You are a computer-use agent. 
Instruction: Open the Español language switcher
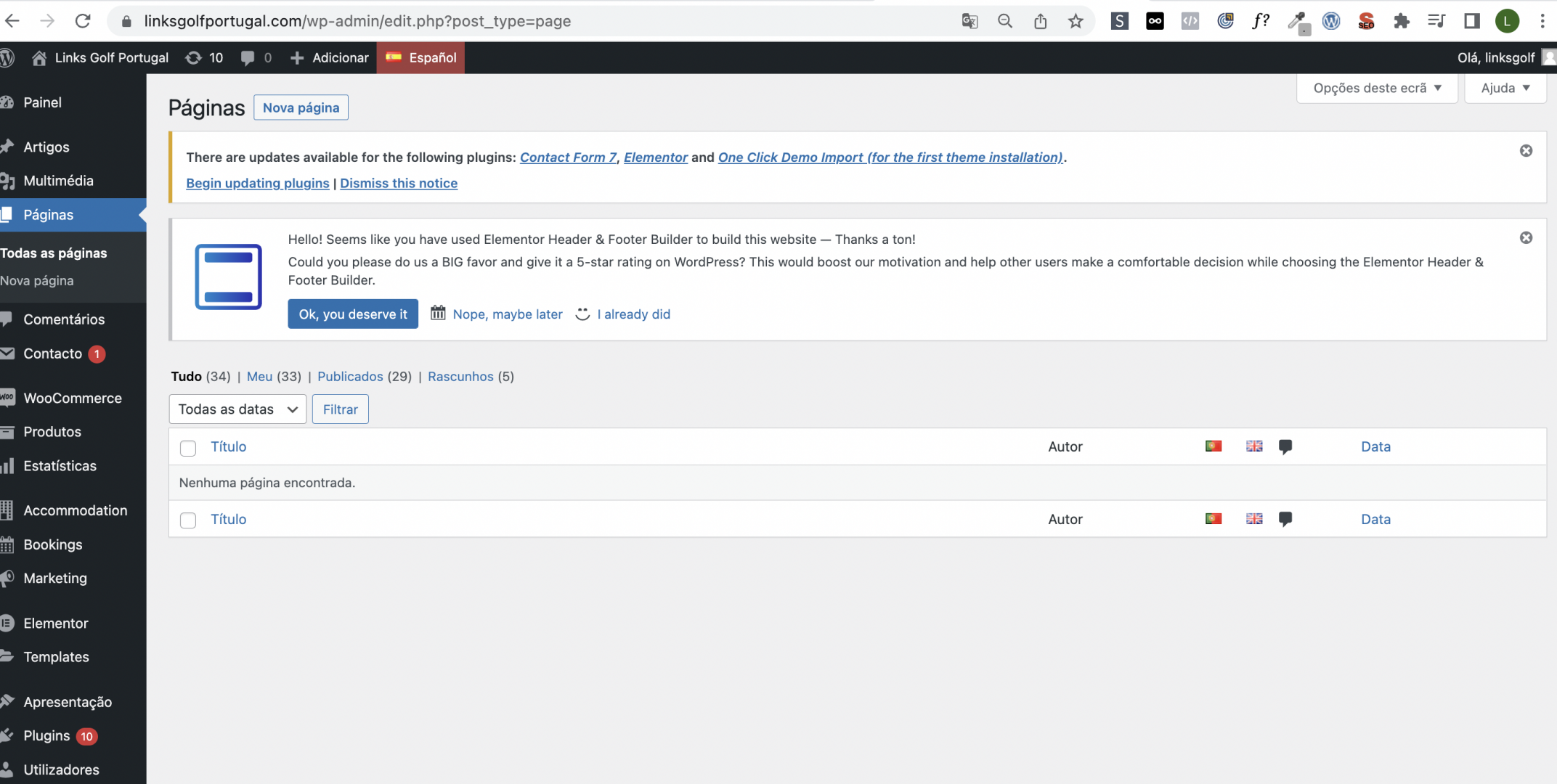tap(420, 57)
